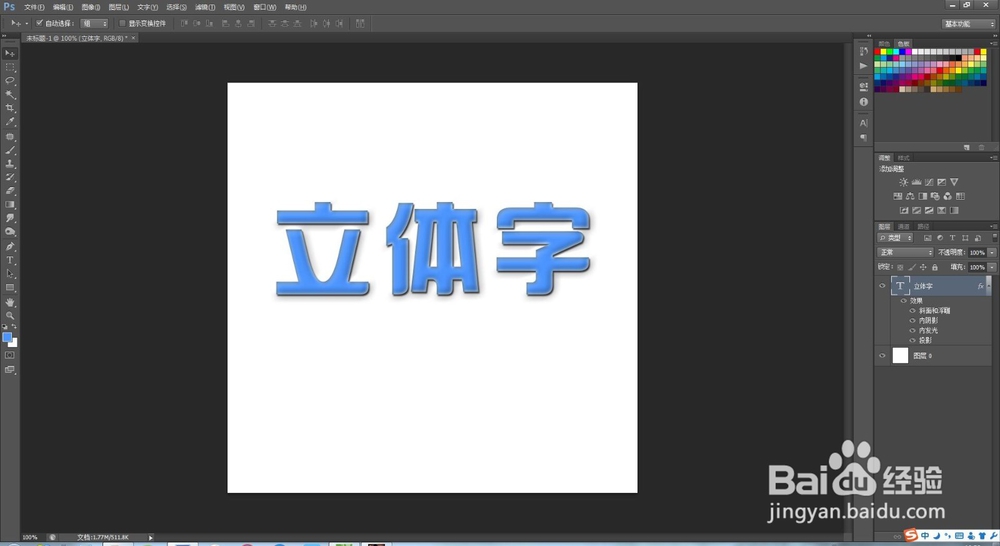The height and width of the screenshot is (546, 1000).
Task: Open 不透明度 opacity slider arrow
Action: click(x=992, y=253)
